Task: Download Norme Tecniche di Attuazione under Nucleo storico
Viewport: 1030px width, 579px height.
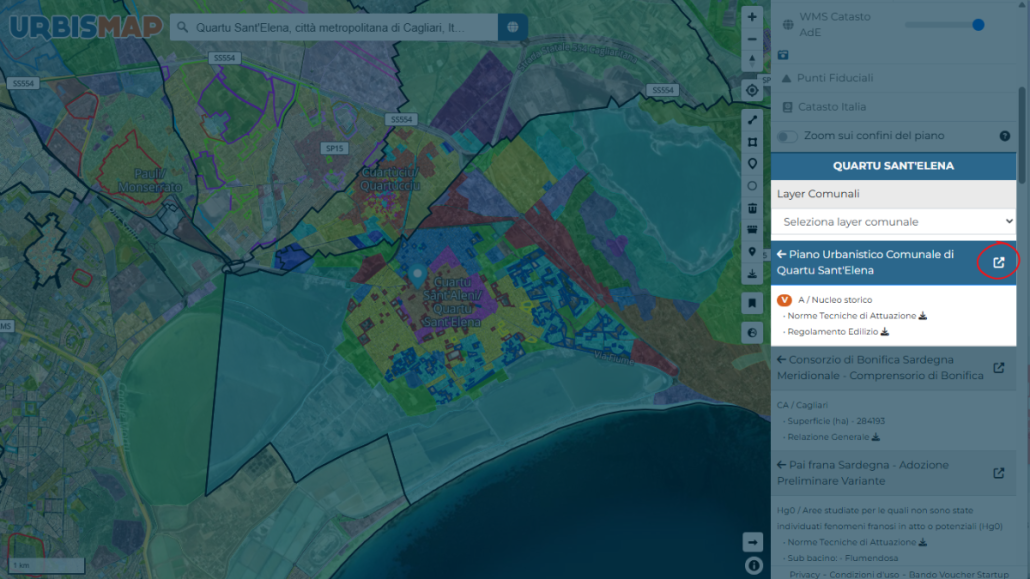Action: [x=923, y=315]
